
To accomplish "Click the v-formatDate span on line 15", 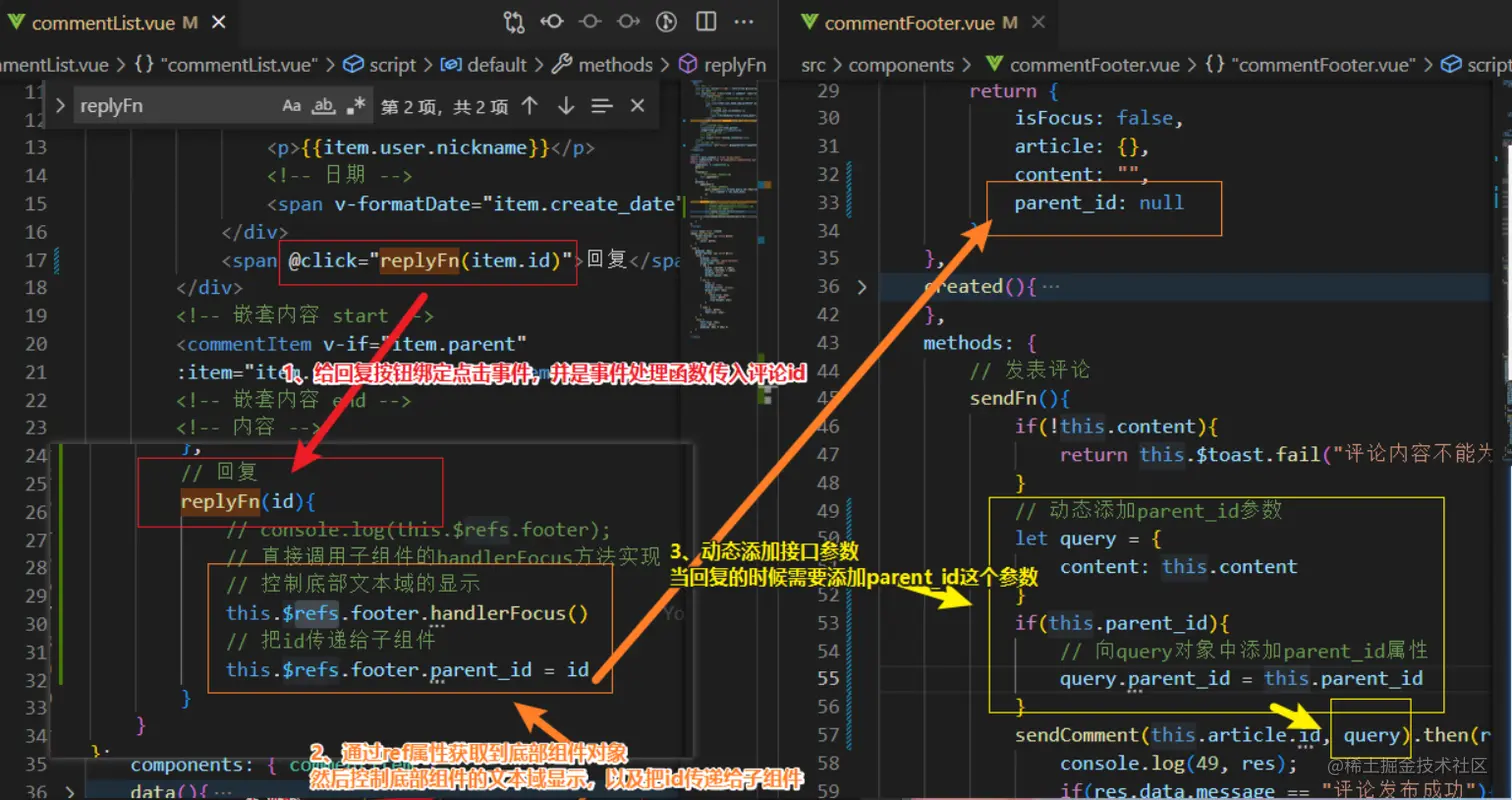I will coord(473,203).
